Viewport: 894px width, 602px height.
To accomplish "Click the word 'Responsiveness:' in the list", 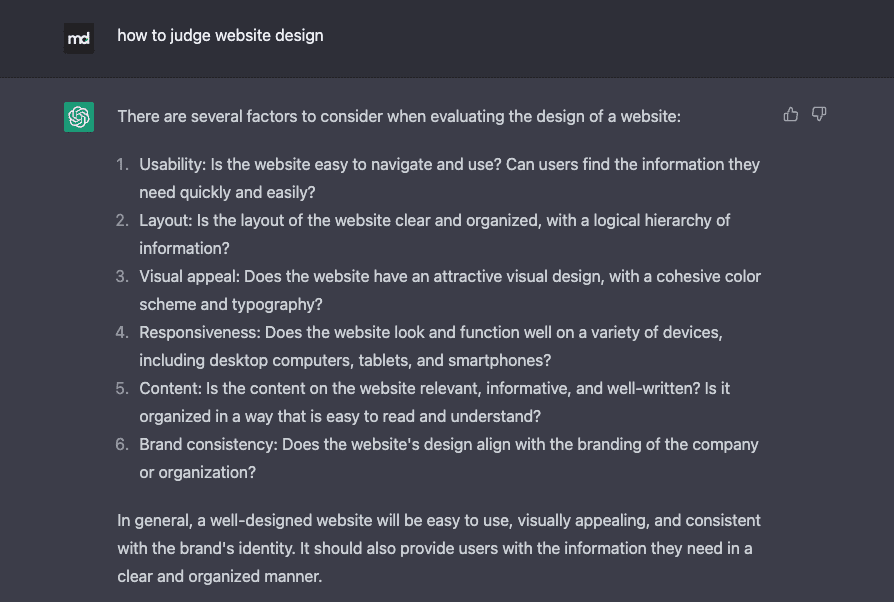I will tap(200, 332).
